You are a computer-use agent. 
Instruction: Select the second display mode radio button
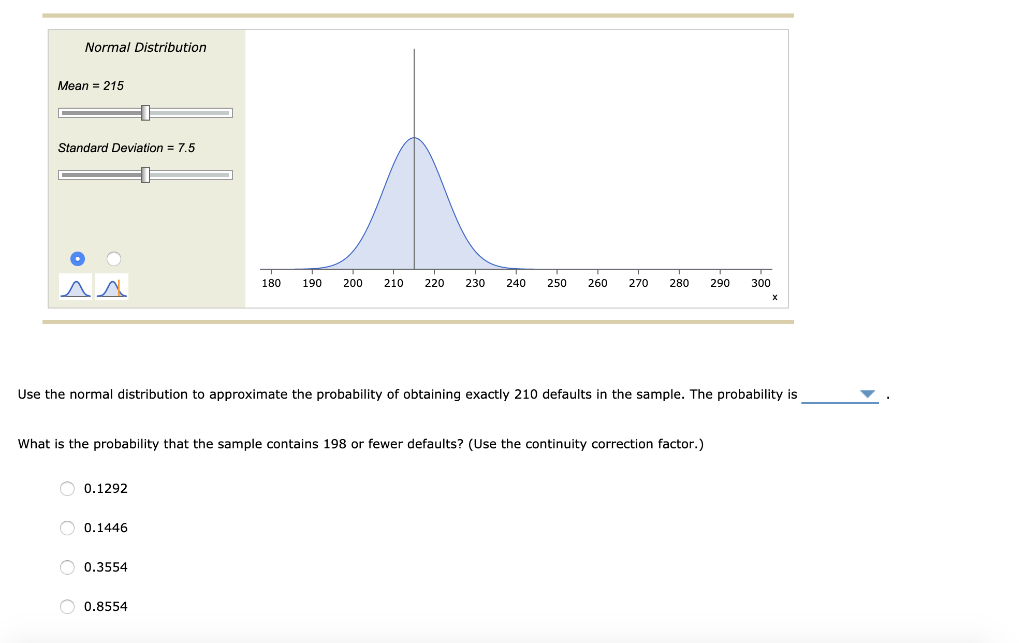(x=113, y=258)
